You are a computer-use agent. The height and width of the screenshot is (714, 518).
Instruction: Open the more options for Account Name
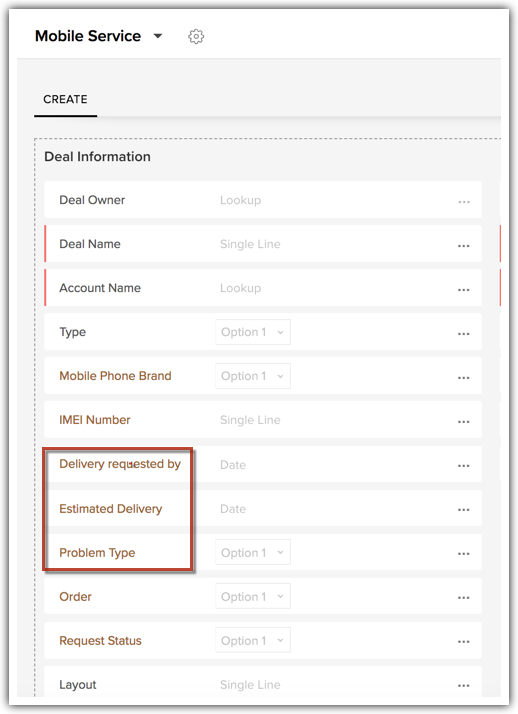pyautogui.click(x=464, y=290)
